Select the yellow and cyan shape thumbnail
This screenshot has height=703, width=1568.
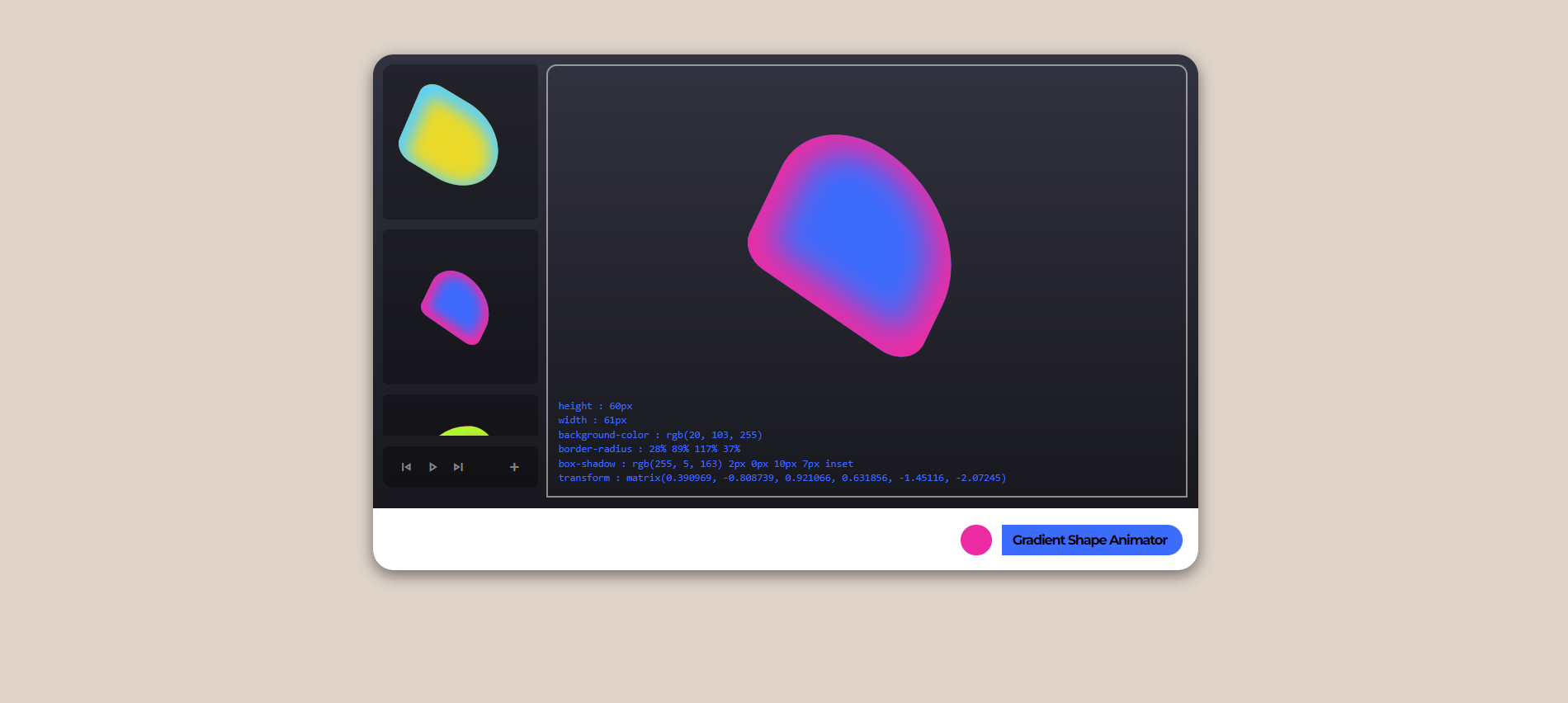[460, 142]
